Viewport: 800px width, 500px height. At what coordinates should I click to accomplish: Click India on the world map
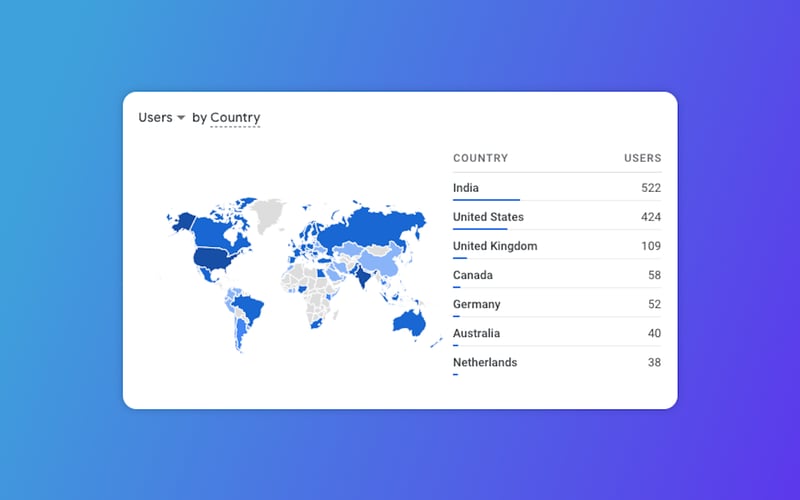(363, 277)
